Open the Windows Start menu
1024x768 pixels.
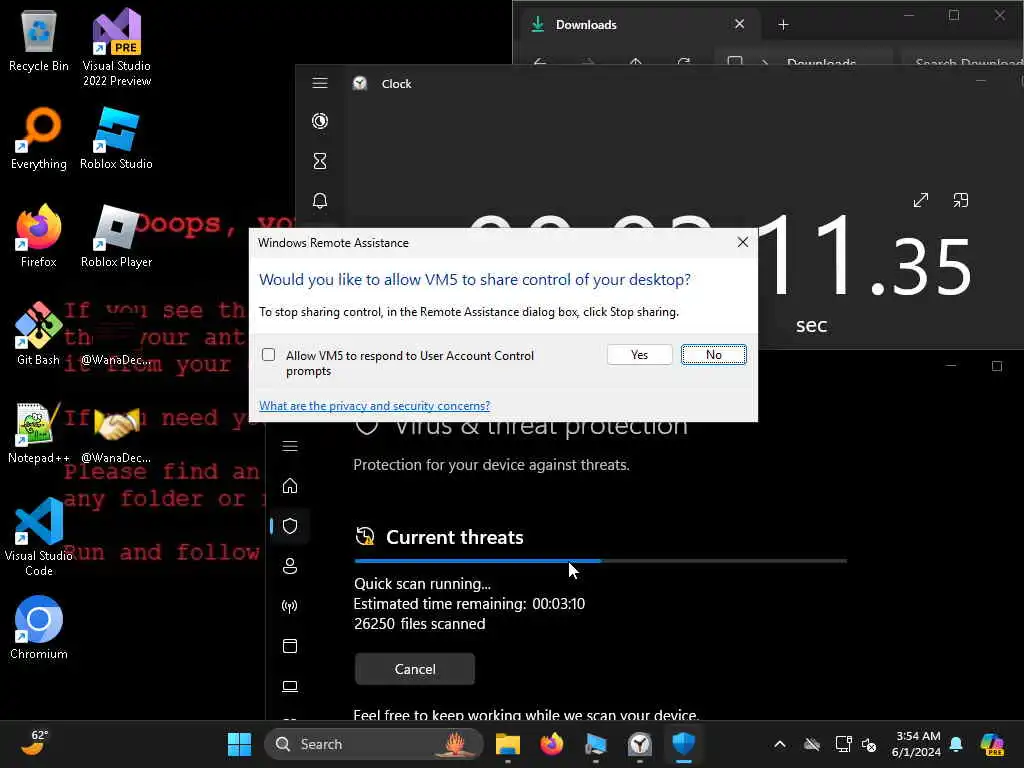tap(239, 744)
